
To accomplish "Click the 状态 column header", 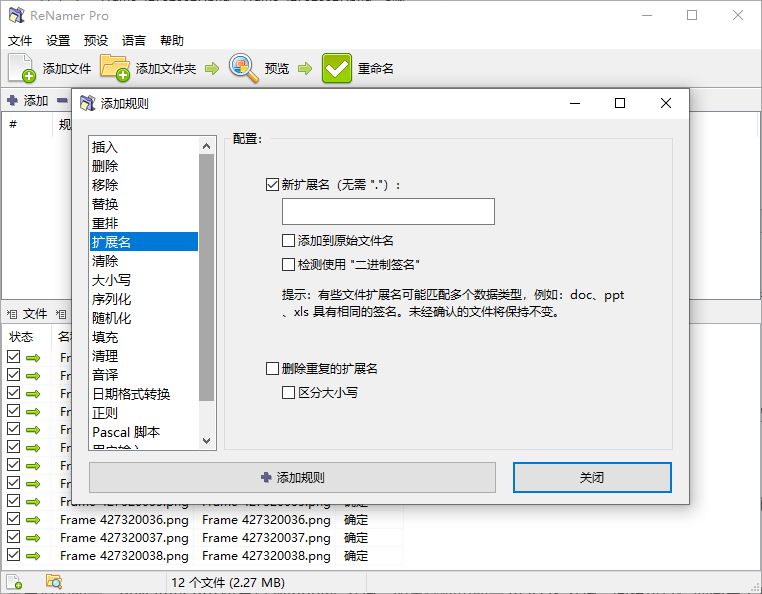I will (21, 336).
